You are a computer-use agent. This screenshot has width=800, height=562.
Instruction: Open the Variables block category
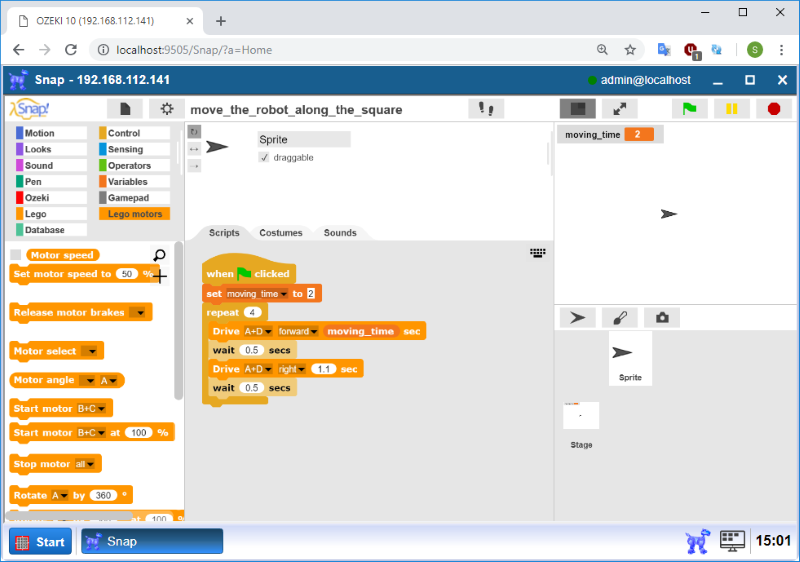click(x=134, y=182)
